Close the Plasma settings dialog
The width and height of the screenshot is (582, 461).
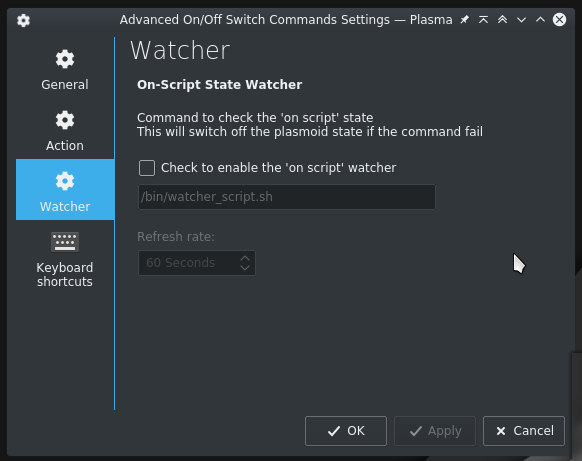559,20
